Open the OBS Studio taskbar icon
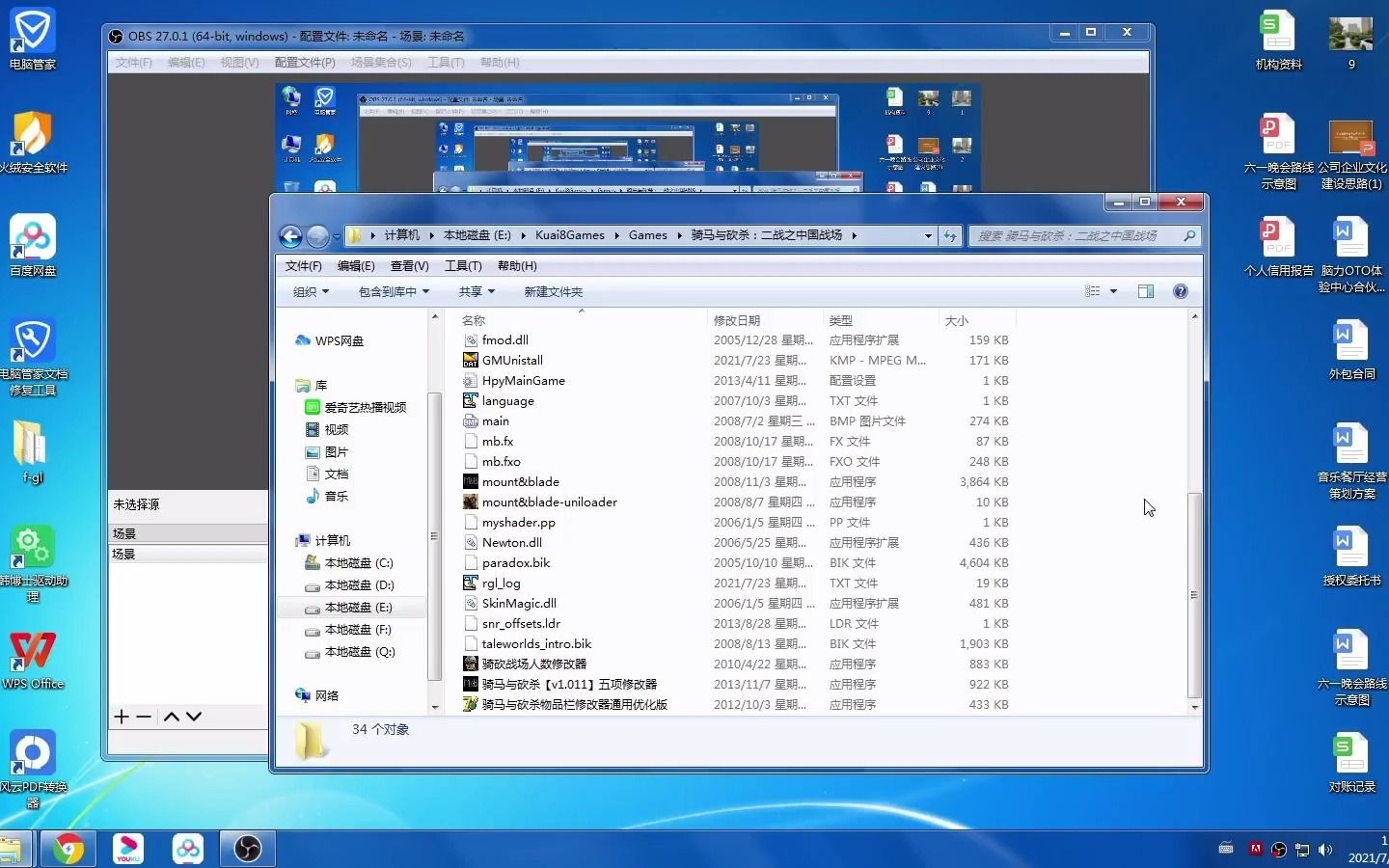1389x868 pixels. [x=248, y=849]
